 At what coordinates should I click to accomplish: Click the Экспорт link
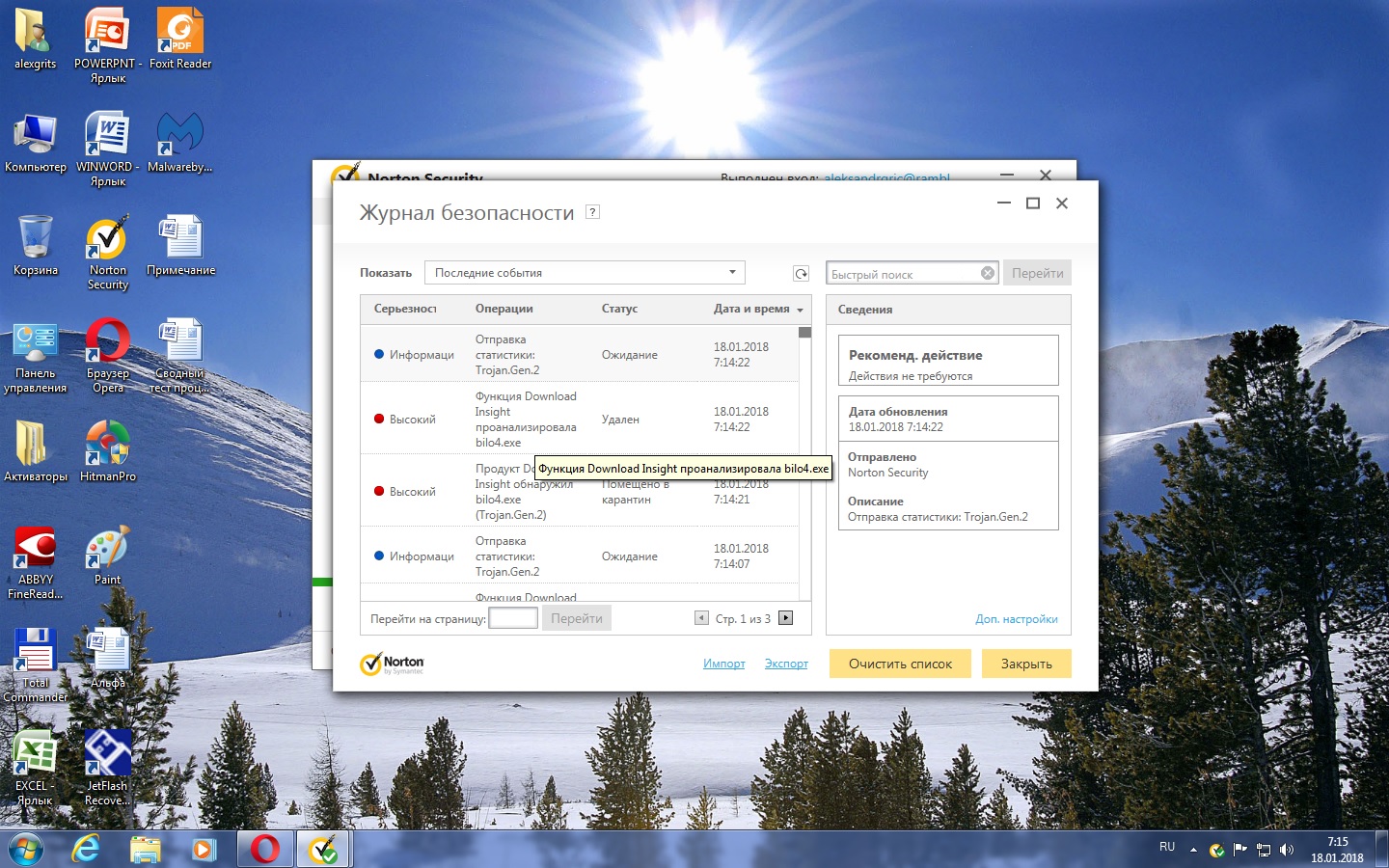(786, 664)
